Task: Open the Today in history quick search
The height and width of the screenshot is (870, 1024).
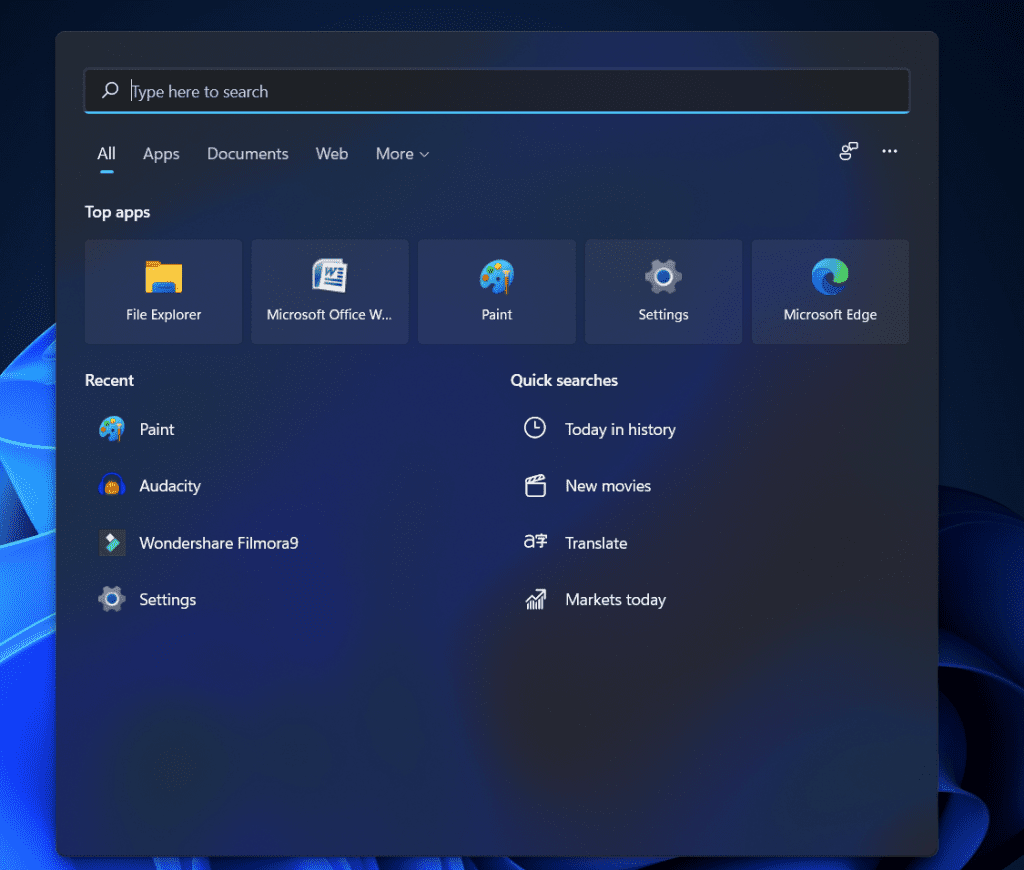Action: point(621,429)
